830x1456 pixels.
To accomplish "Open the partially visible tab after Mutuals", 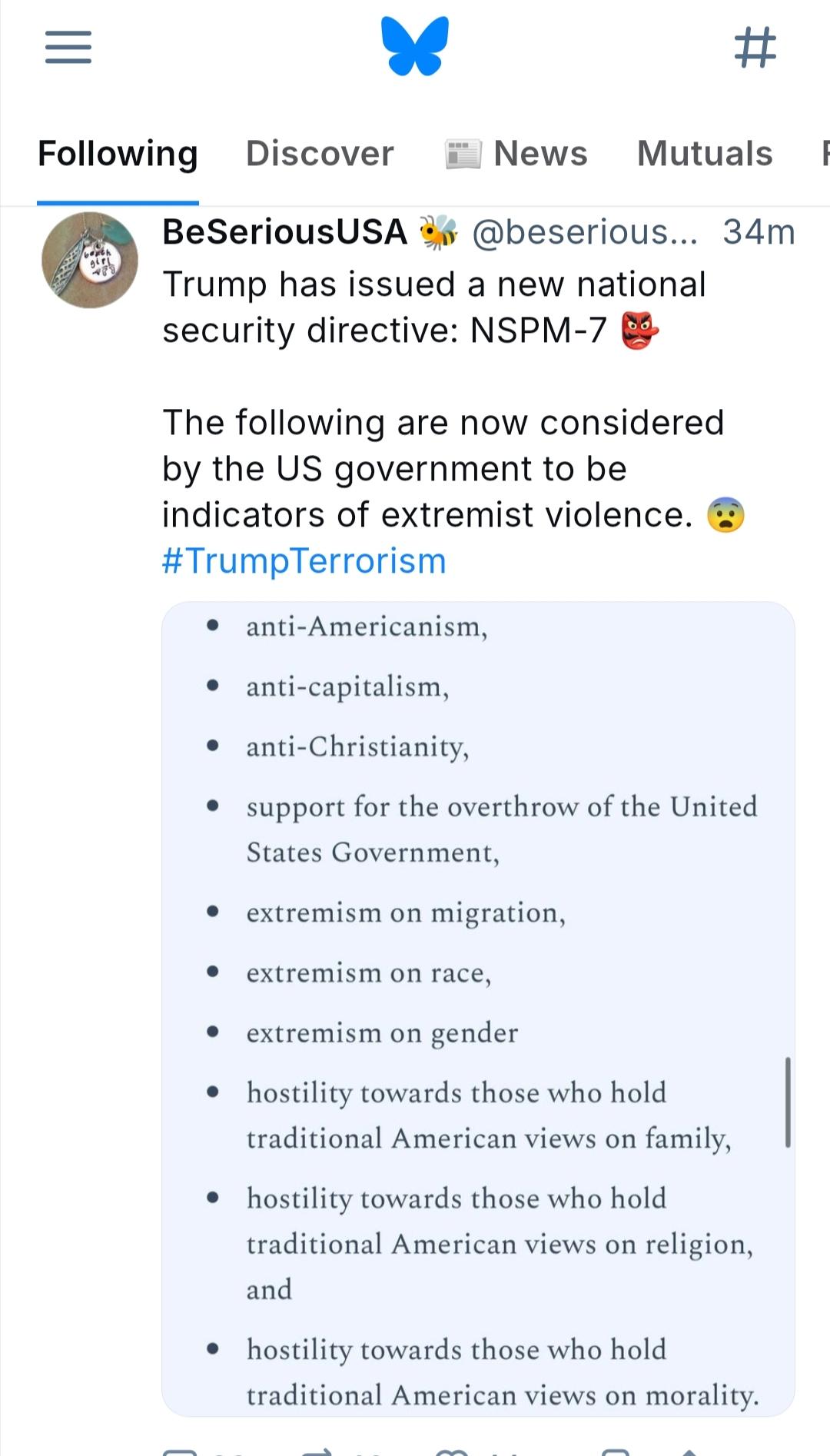I will click(824, 154).
